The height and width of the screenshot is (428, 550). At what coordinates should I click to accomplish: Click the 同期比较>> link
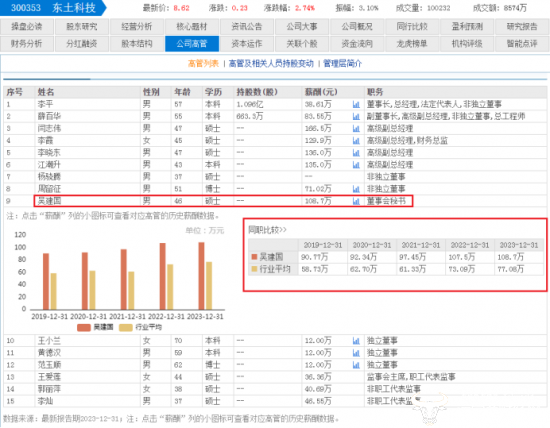pyautogui.click(x=267, y=230)
